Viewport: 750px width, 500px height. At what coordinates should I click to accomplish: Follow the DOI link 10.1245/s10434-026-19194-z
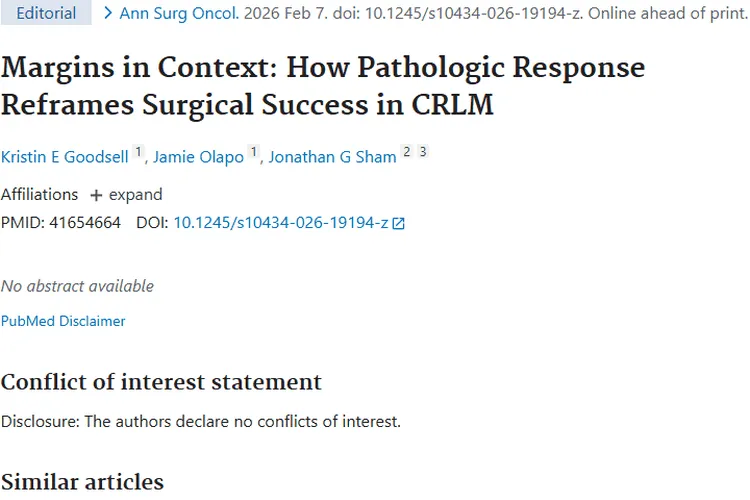click(280, 224)
